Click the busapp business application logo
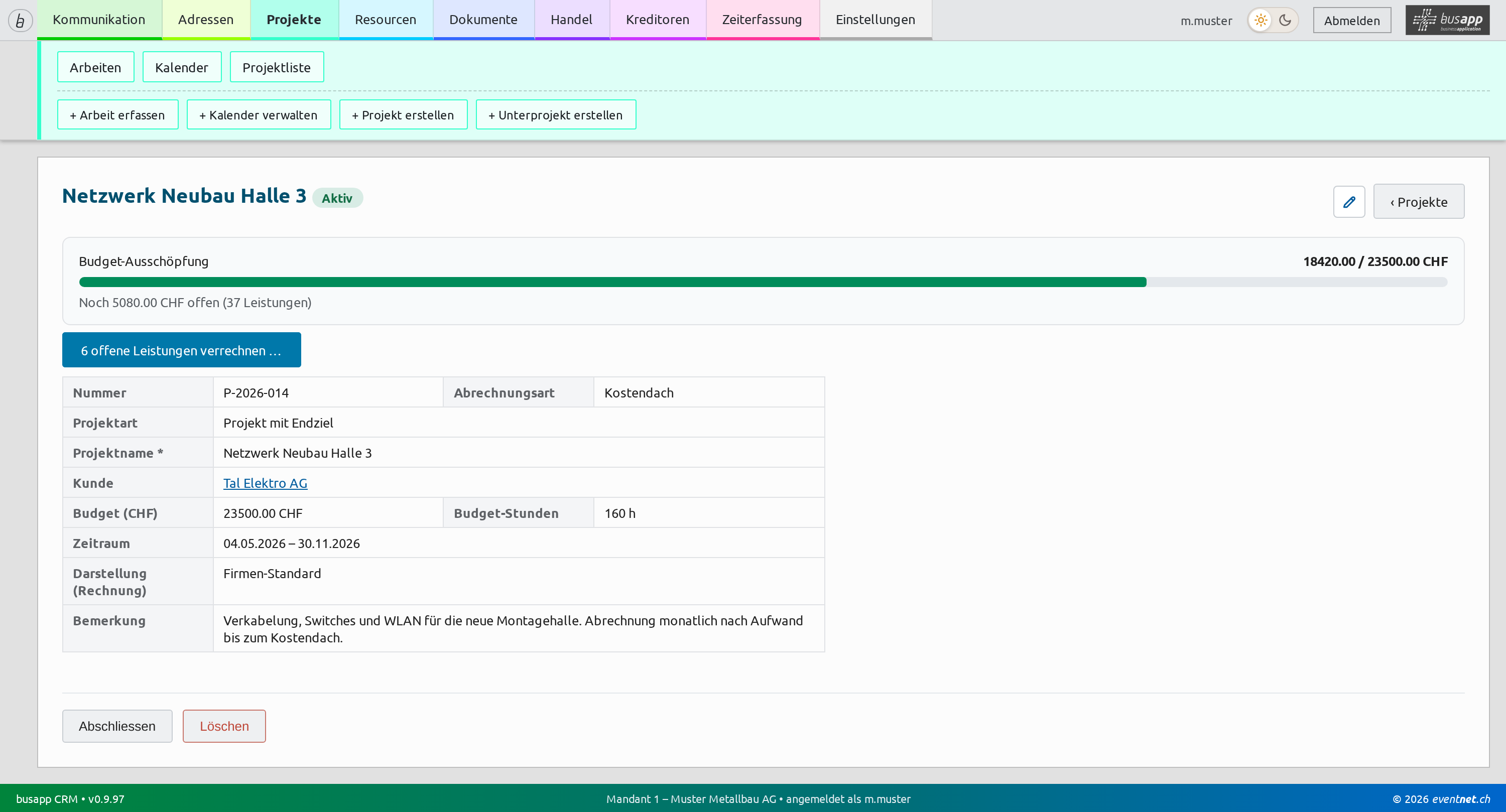This screenshot has height=812, width=1506. click(1448, 20)
